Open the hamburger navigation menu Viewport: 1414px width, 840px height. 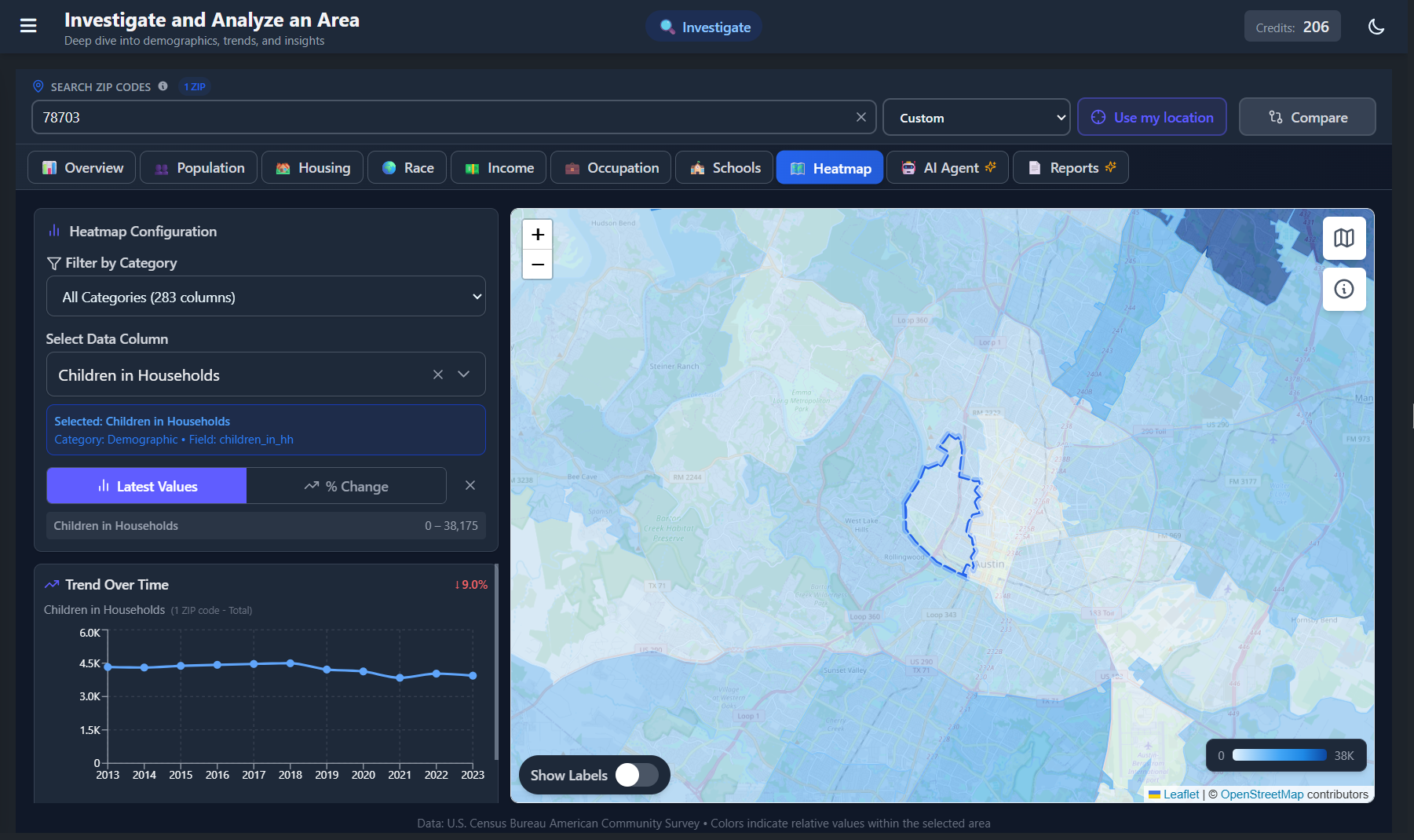(x=28, y=26)
